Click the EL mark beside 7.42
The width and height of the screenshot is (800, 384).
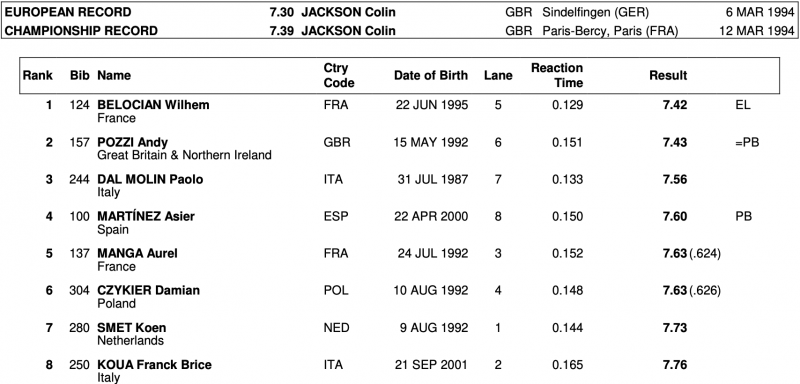(743, 105)
